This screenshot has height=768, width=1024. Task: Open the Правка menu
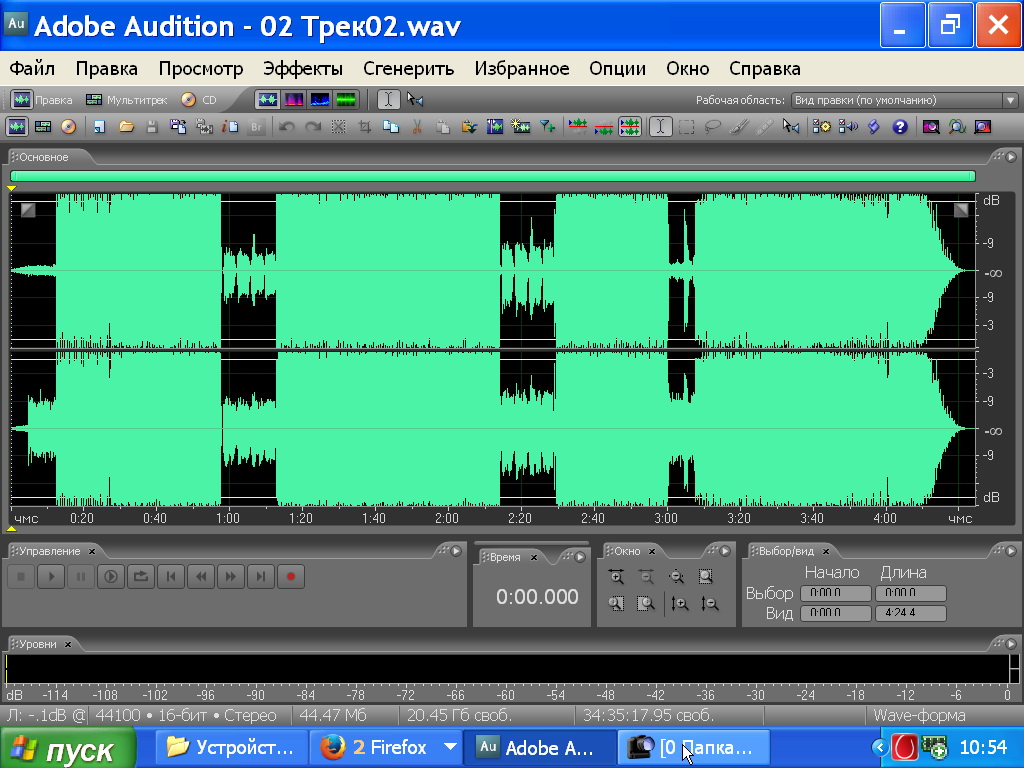[106, 69]
